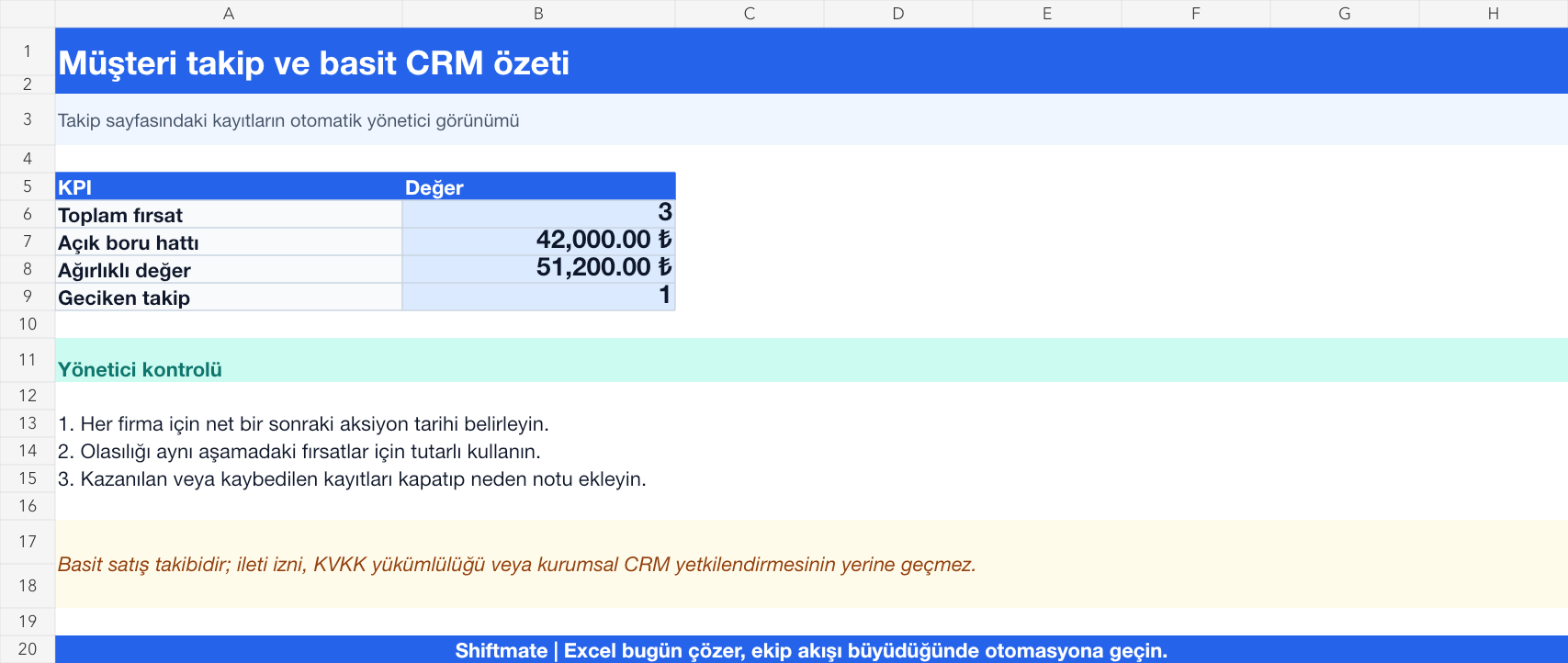Select row 18 header
The width and height of the screenshot is (1568, 663).
[28, 586]
